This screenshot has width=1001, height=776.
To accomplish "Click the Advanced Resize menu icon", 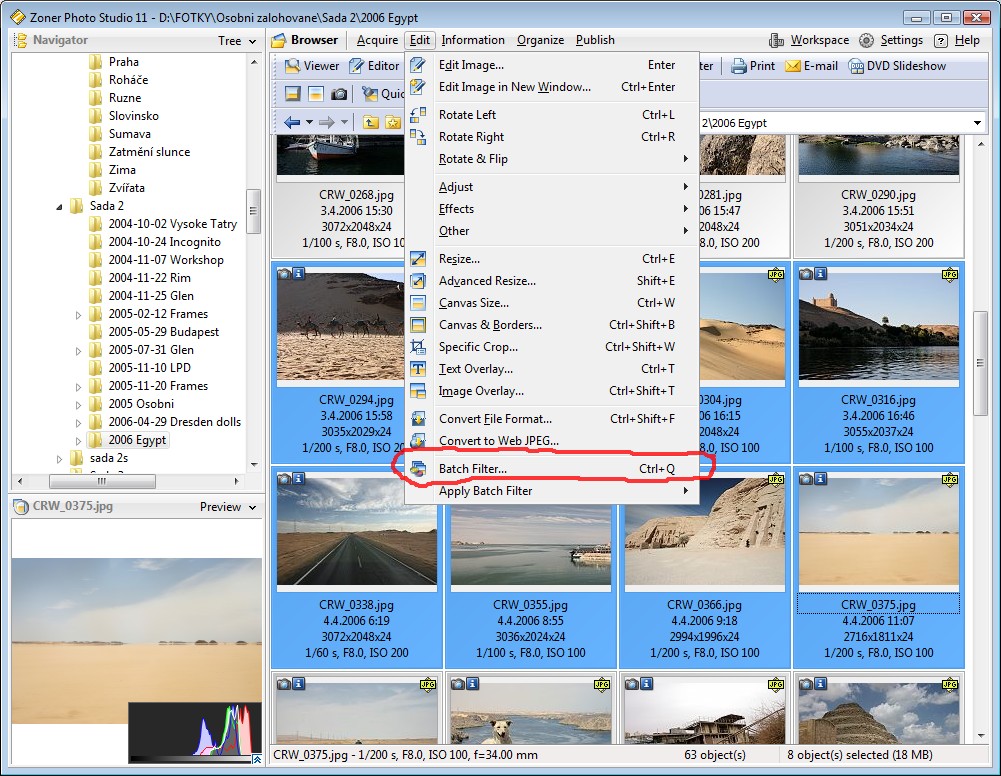I will coord(418,281).
